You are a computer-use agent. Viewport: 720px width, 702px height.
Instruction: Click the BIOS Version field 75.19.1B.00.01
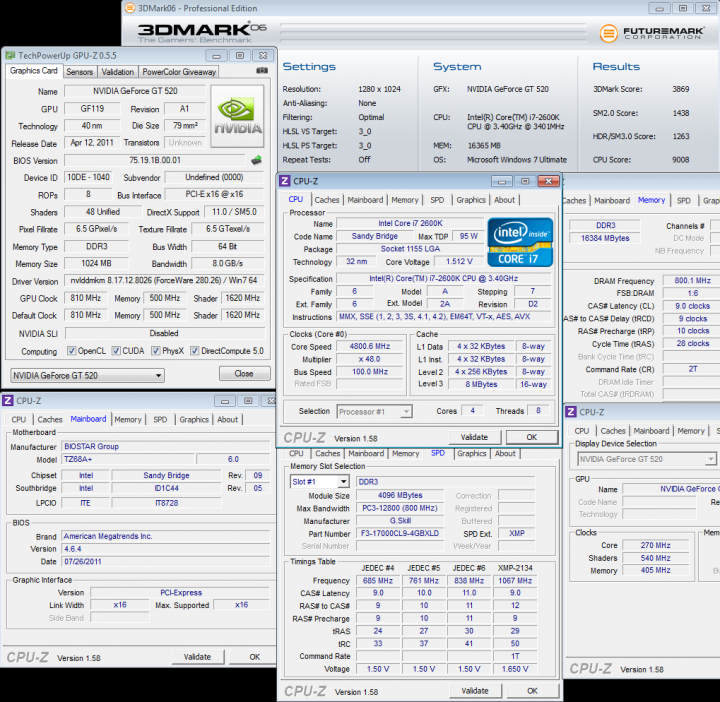(155, 160)
